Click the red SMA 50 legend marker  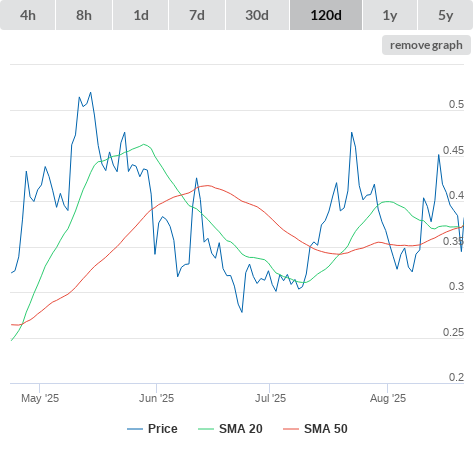[291, 429]
